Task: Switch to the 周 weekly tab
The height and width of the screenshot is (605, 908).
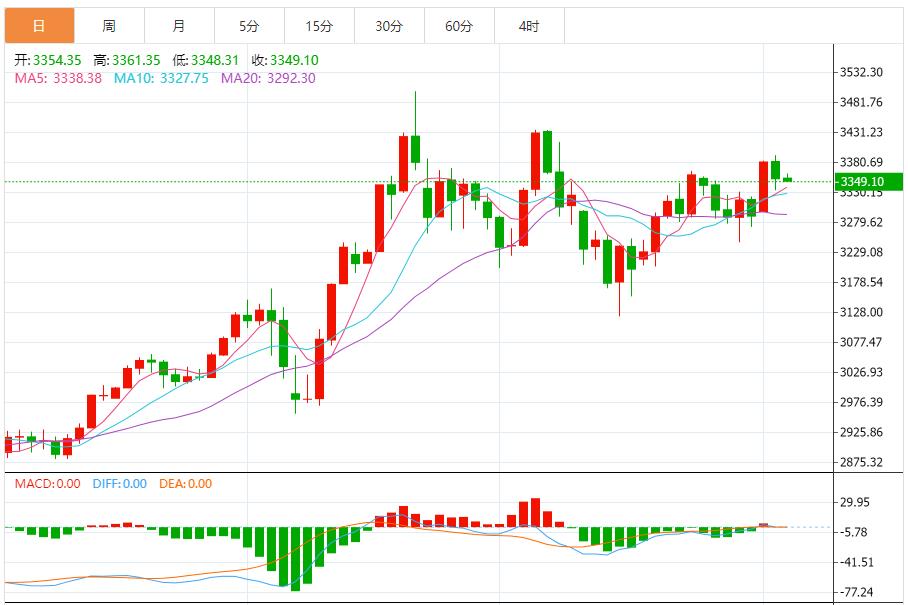Action: (109, 26)
